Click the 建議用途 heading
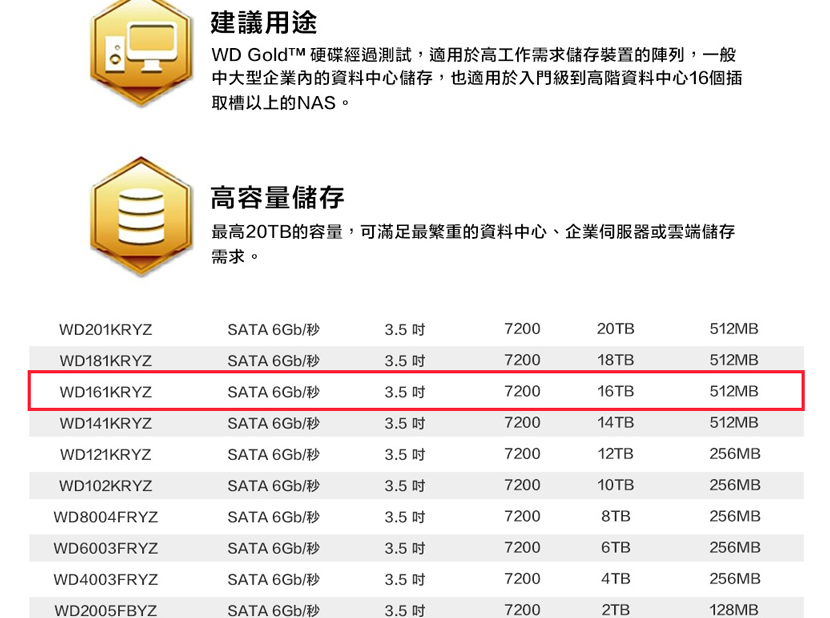 (x=264, y=22)
